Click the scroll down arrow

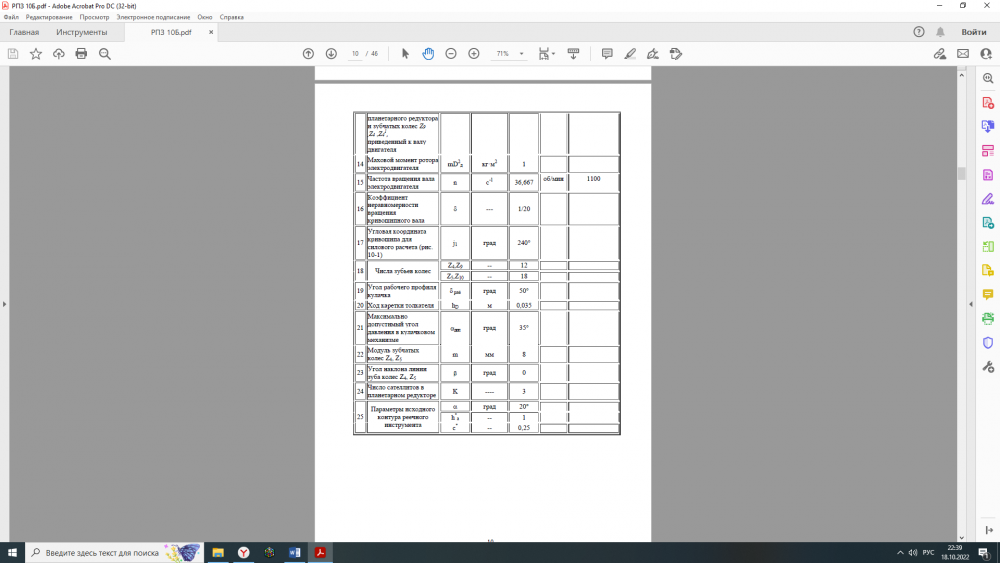962,537
